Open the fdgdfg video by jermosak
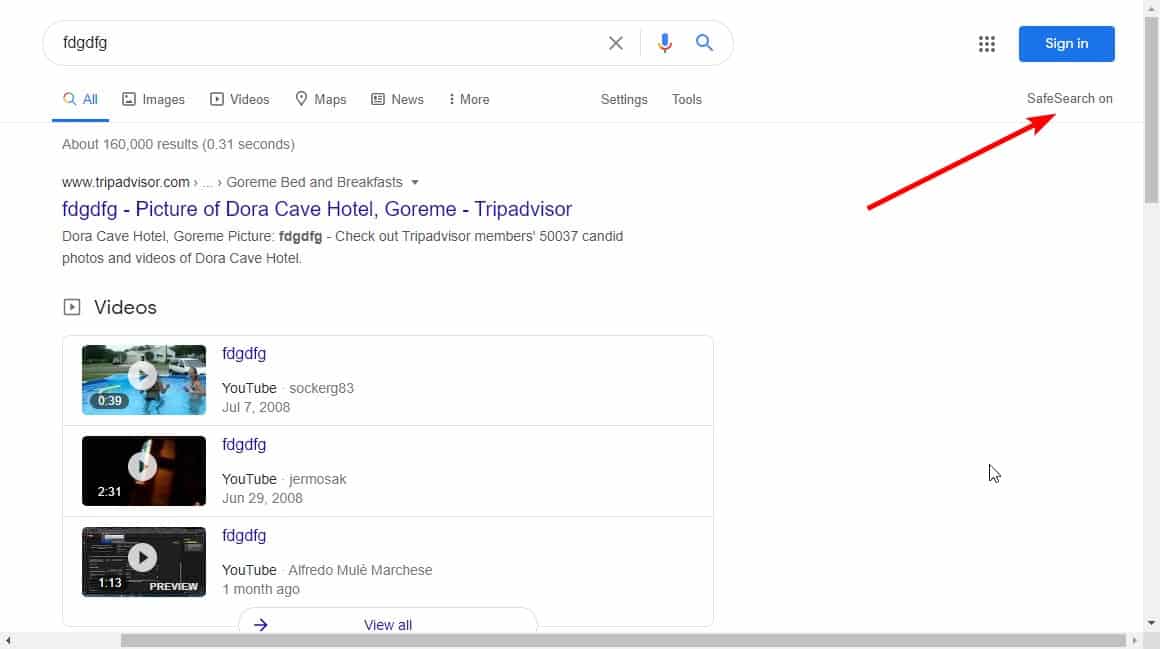1160x649 pixels. (x=244, y=445)
